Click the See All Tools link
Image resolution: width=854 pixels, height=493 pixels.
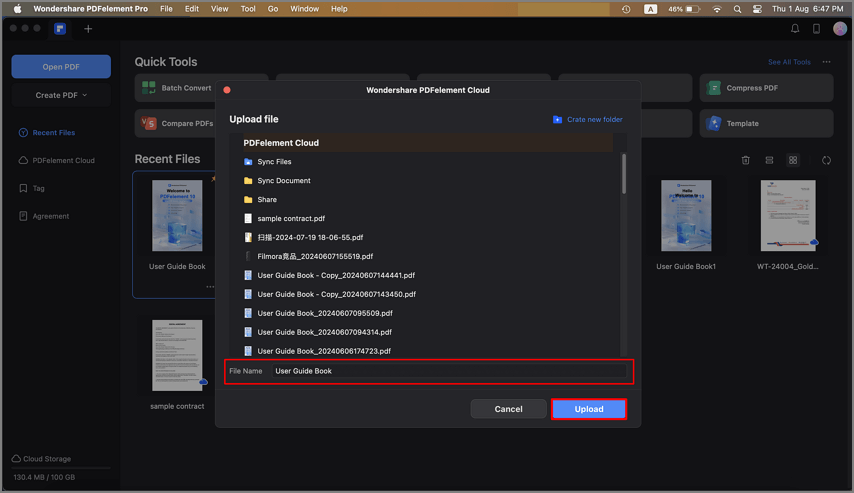(x=789, y=62)
